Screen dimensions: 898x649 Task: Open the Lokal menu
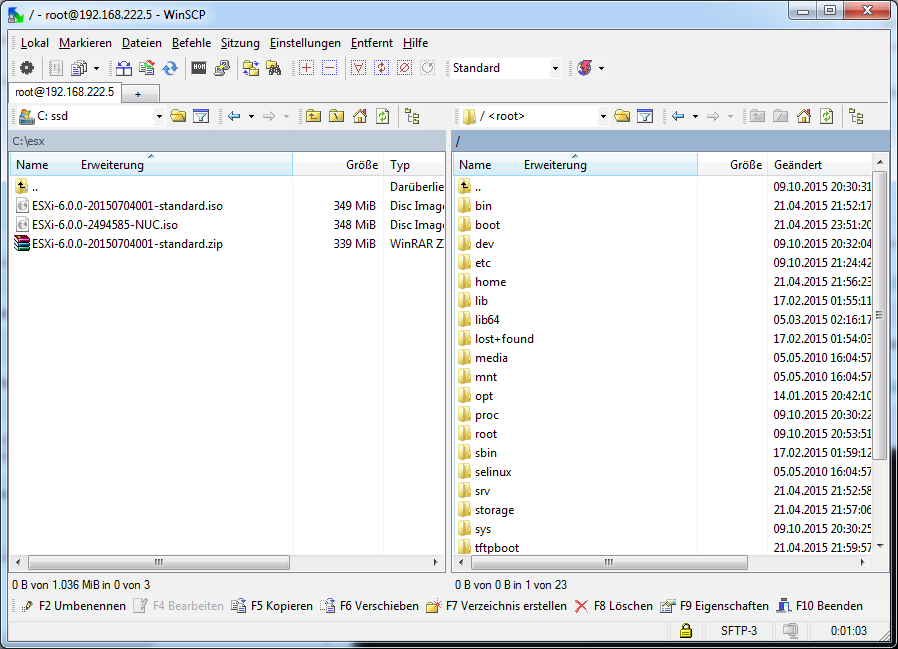pyautogui.click(x=35, y=43)
